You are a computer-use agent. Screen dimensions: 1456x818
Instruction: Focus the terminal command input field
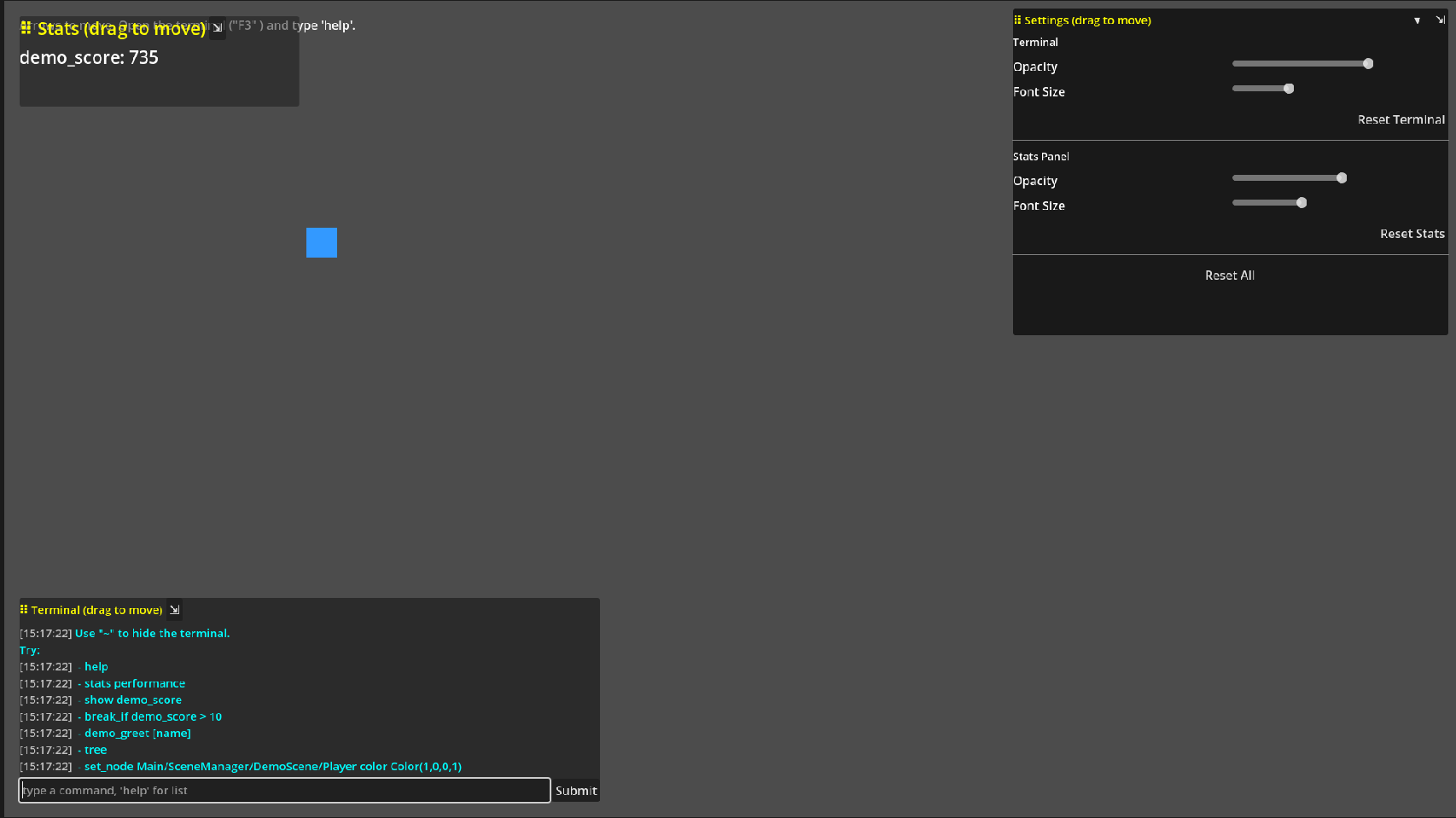pyautogui.click(x=285, y=791)
